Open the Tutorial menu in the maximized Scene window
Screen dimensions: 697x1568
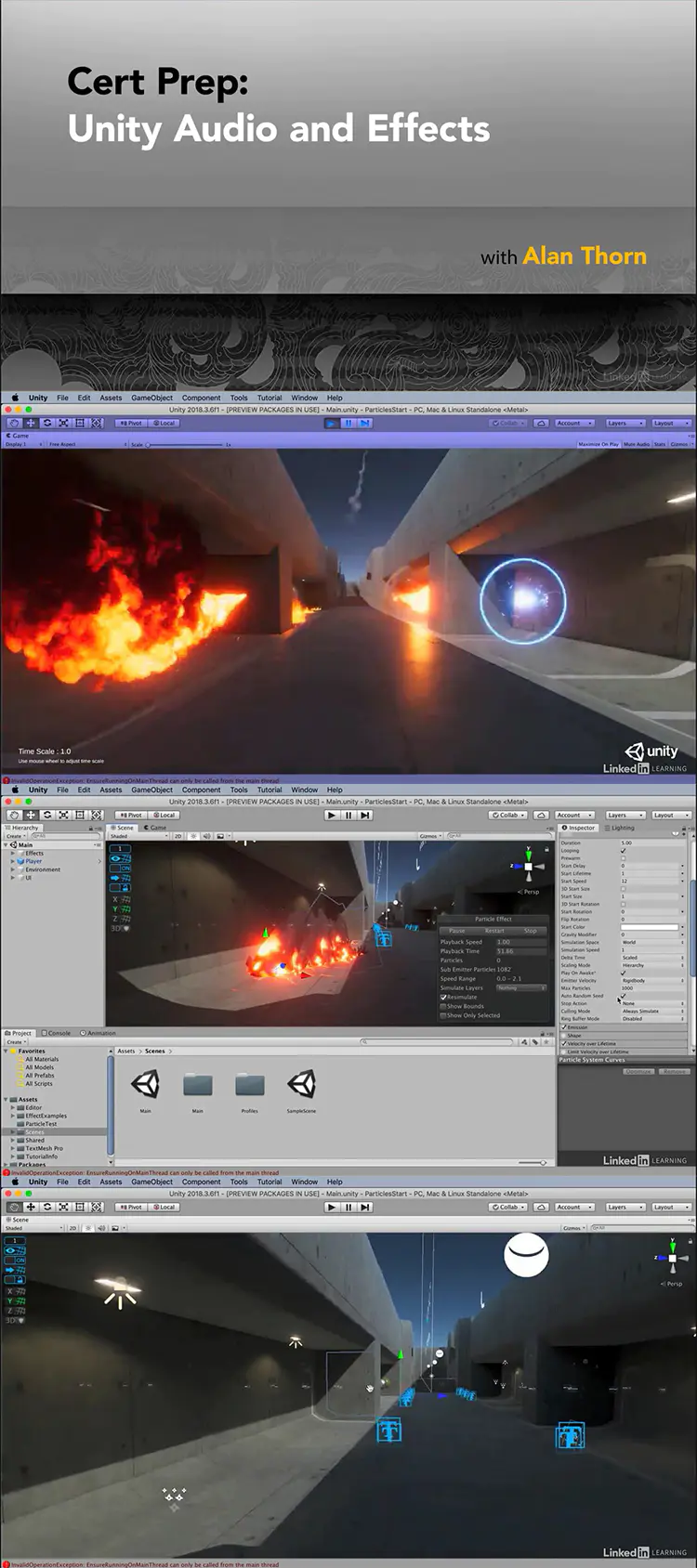(270, 1182)
